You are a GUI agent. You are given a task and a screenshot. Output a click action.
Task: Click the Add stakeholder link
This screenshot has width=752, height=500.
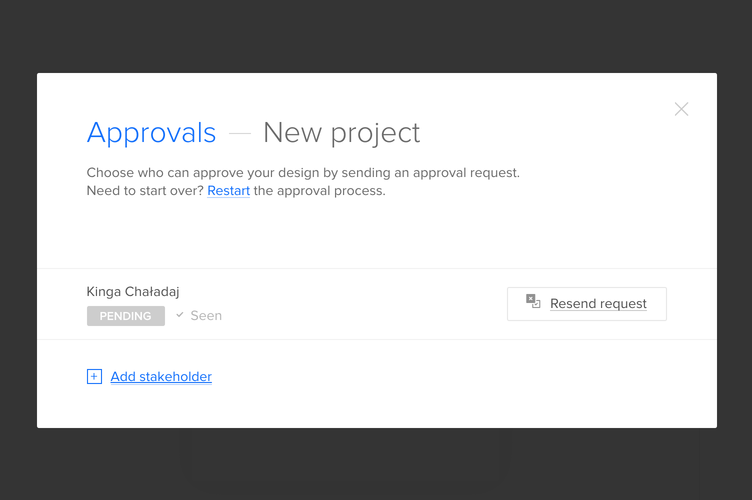pyautogui.click(x=161, y=377)
